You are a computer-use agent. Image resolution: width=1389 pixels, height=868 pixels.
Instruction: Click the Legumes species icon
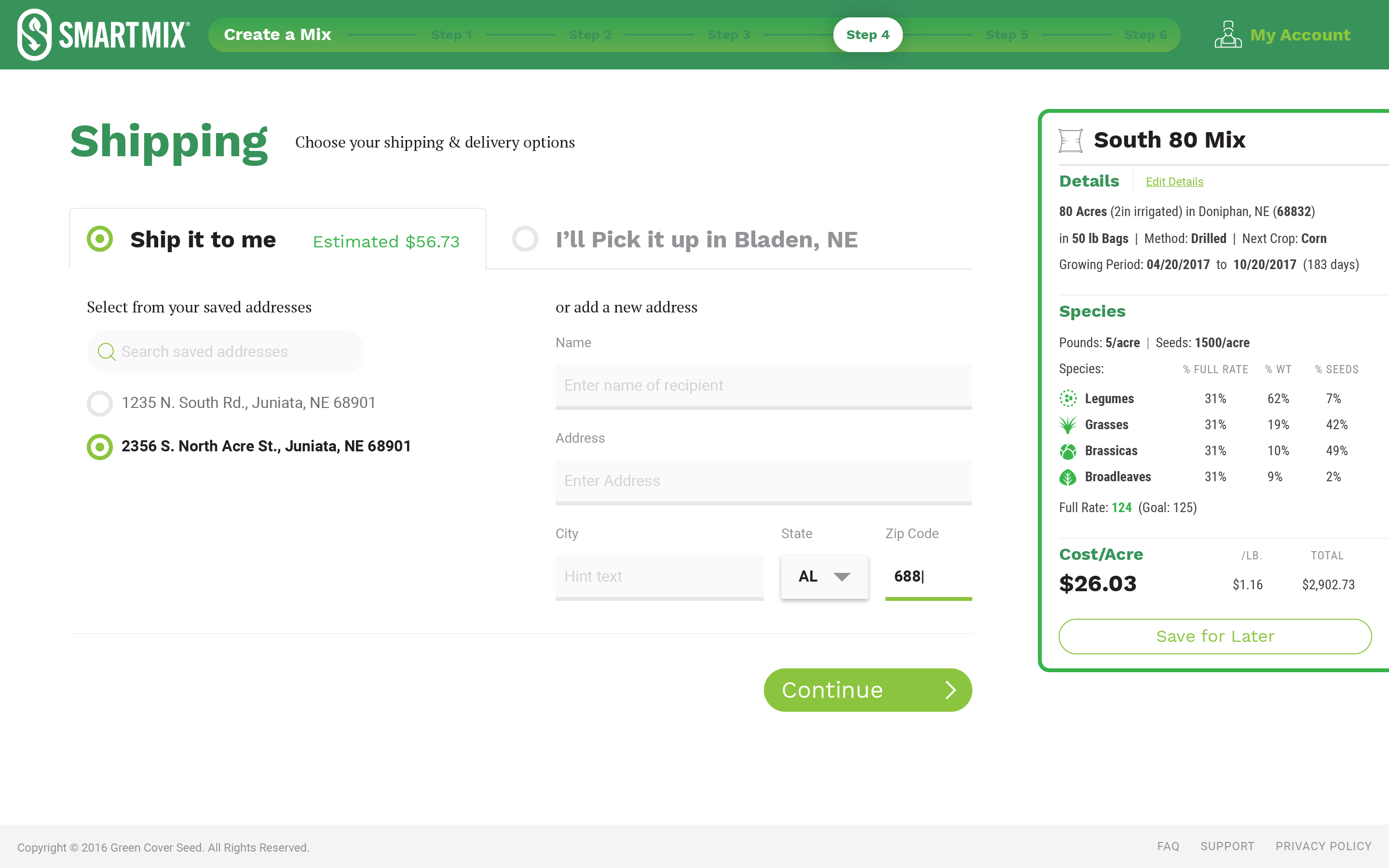point(1068,398)
